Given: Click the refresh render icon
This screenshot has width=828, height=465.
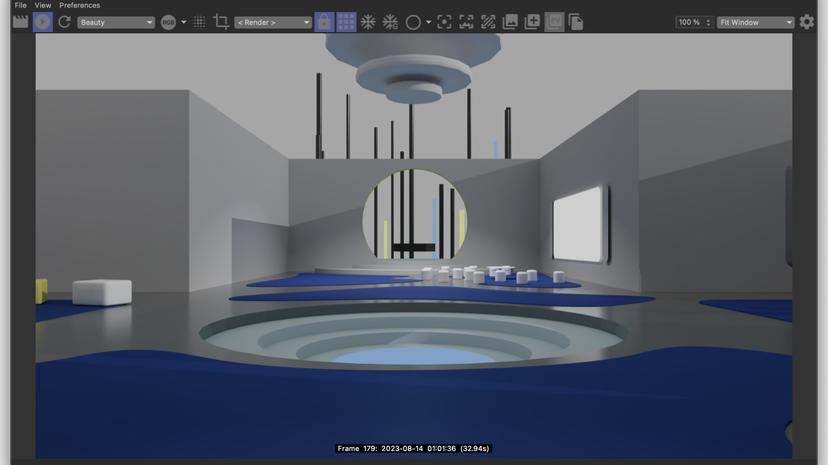Looking at the screenshot, I should click(x=65, y=22).
